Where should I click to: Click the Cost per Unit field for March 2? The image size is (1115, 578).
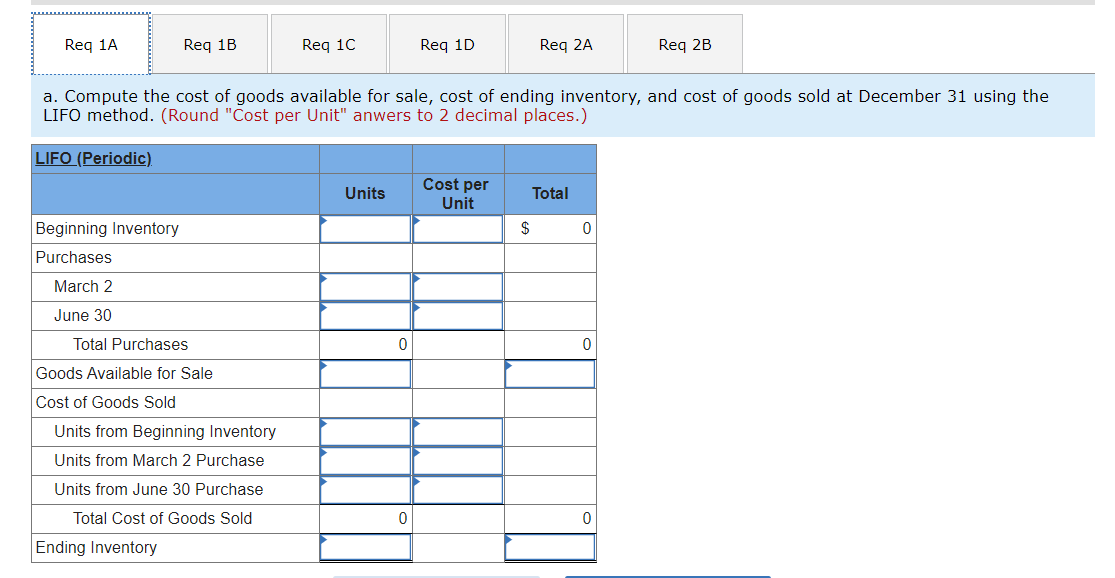click(x=457, y=286)
